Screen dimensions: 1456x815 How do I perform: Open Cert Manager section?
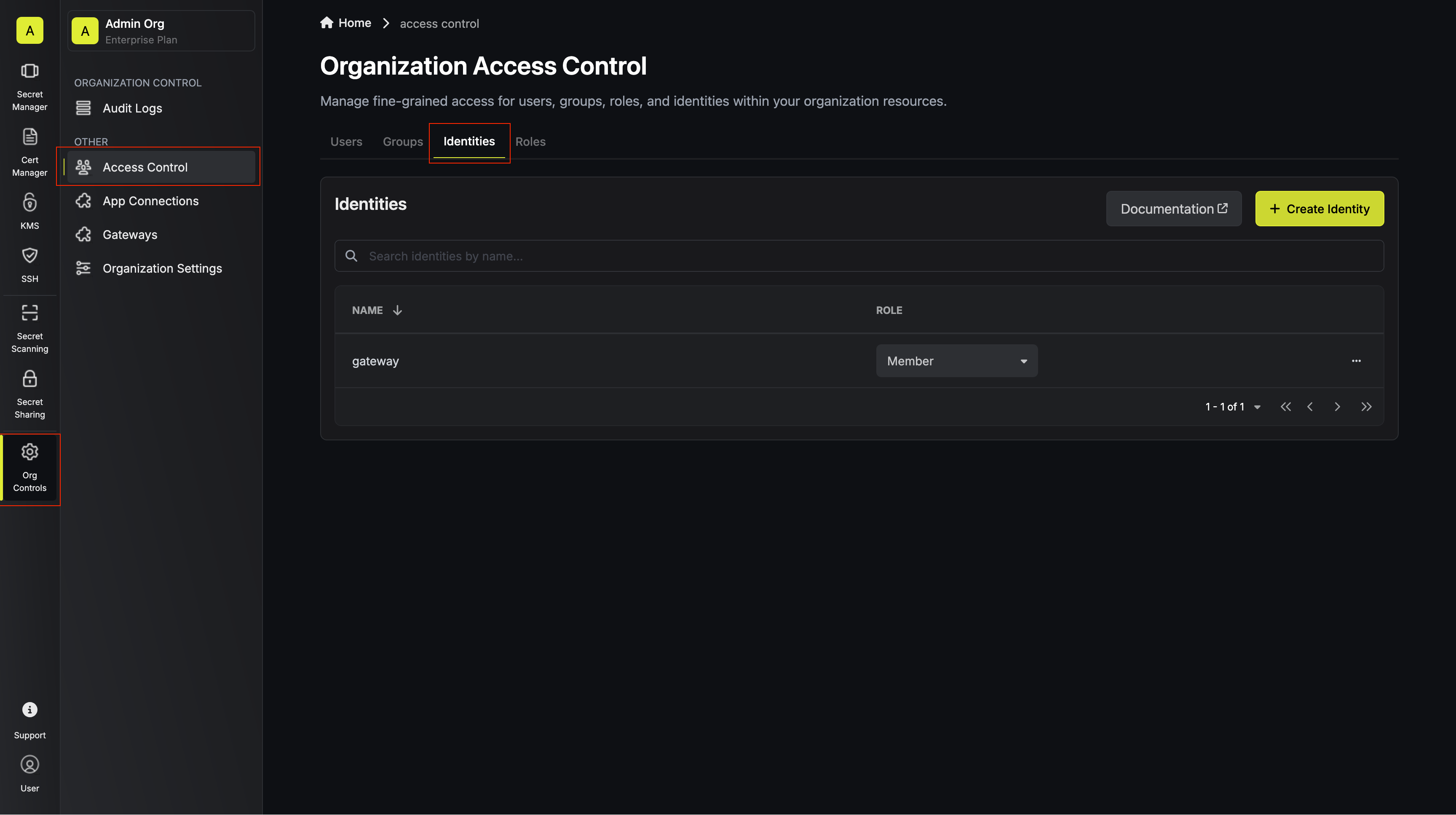29,152
